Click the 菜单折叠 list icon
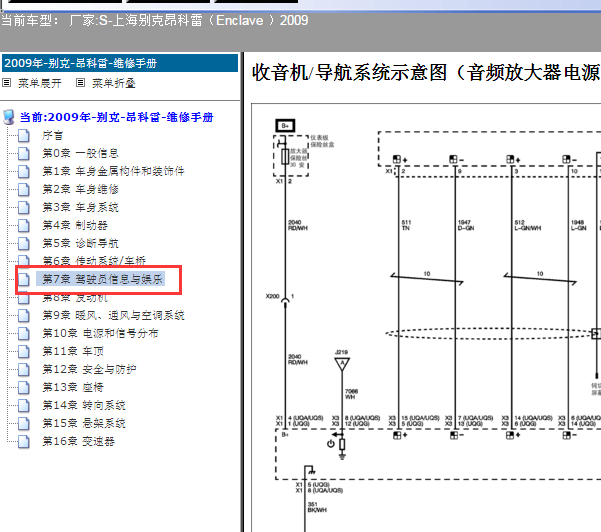The image size is (601, 532). pos(80,83)
